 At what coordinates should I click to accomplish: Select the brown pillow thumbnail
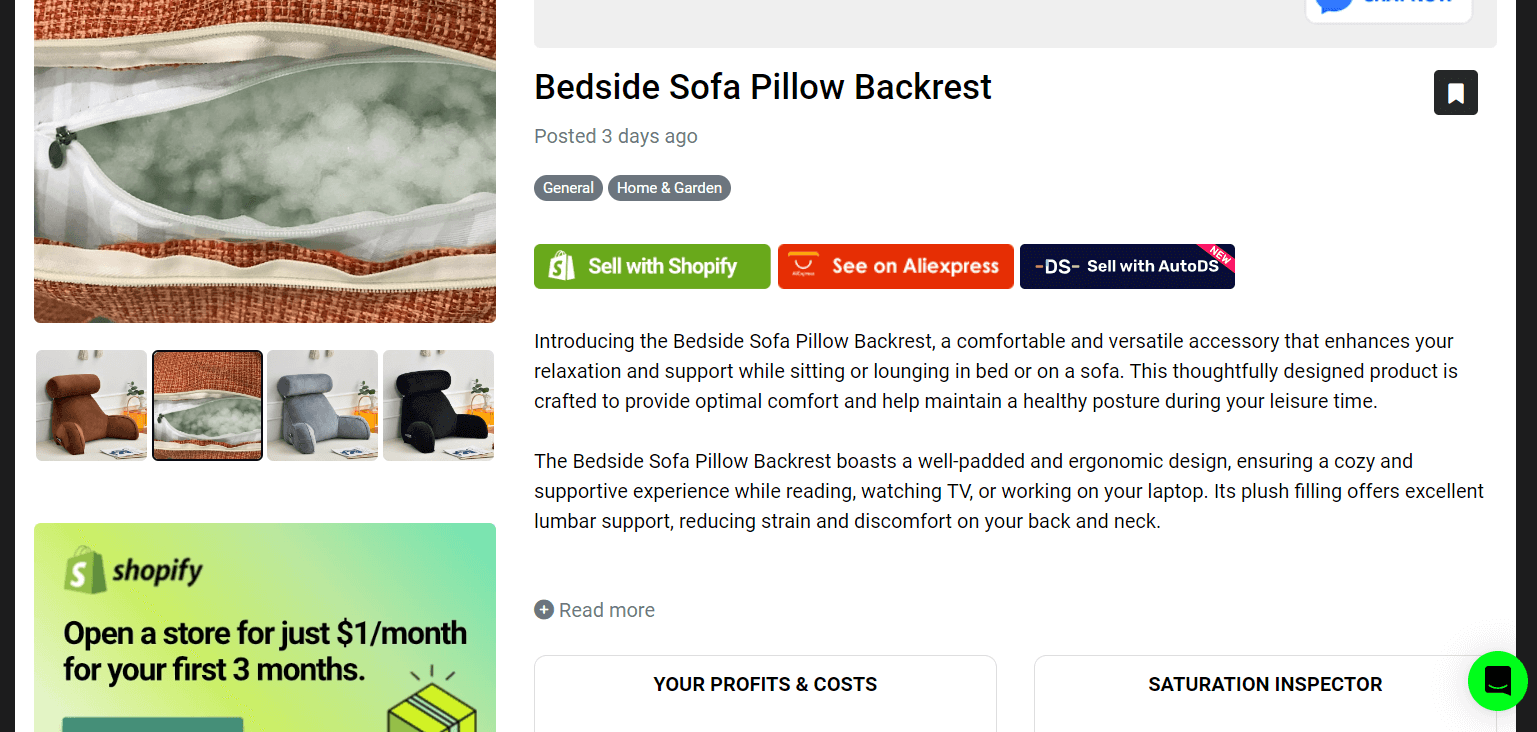[x=92, y=405]
